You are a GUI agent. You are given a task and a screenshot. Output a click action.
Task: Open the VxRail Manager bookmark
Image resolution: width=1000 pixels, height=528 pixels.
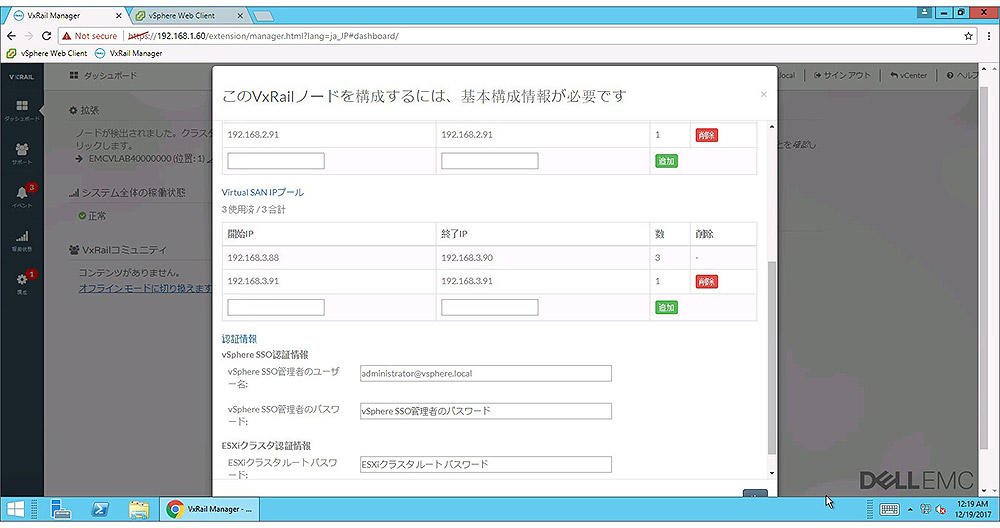[129, 54]
